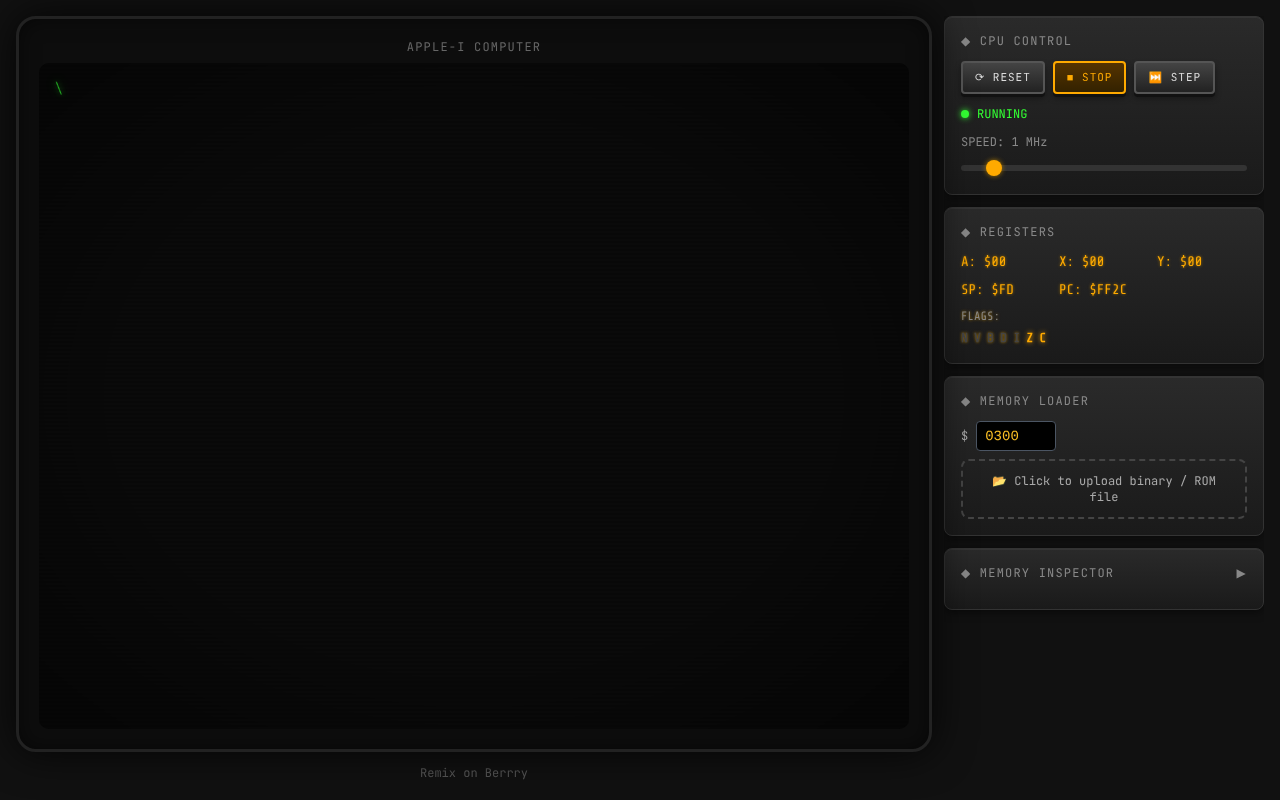Stop the running CPU
This screenshot has height=800, width=1280.
point(1089,77)
